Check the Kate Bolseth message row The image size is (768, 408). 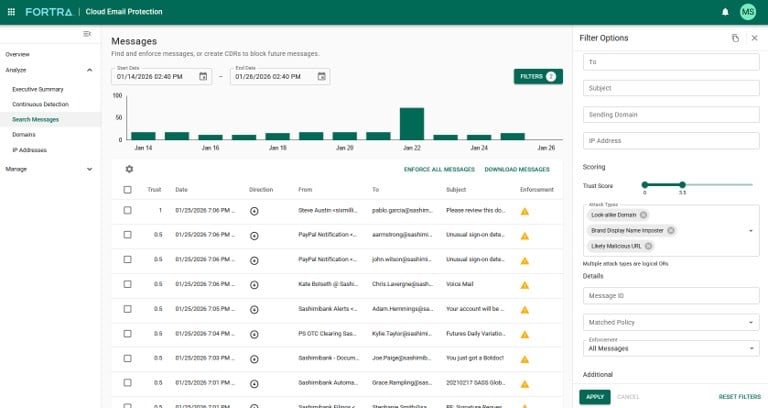point(127,284)
